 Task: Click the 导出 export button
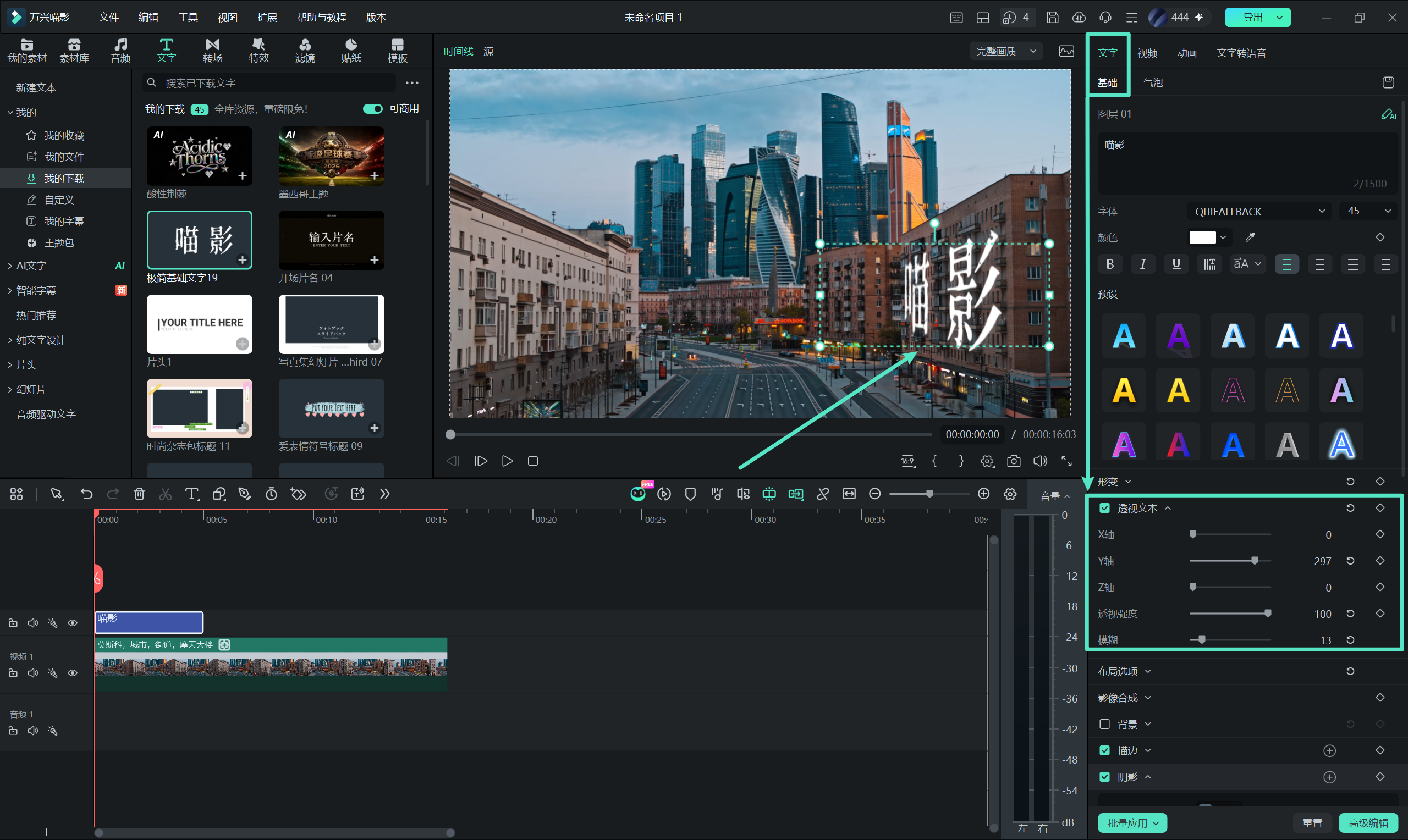pyautogui.click(x=1258, y=18)
